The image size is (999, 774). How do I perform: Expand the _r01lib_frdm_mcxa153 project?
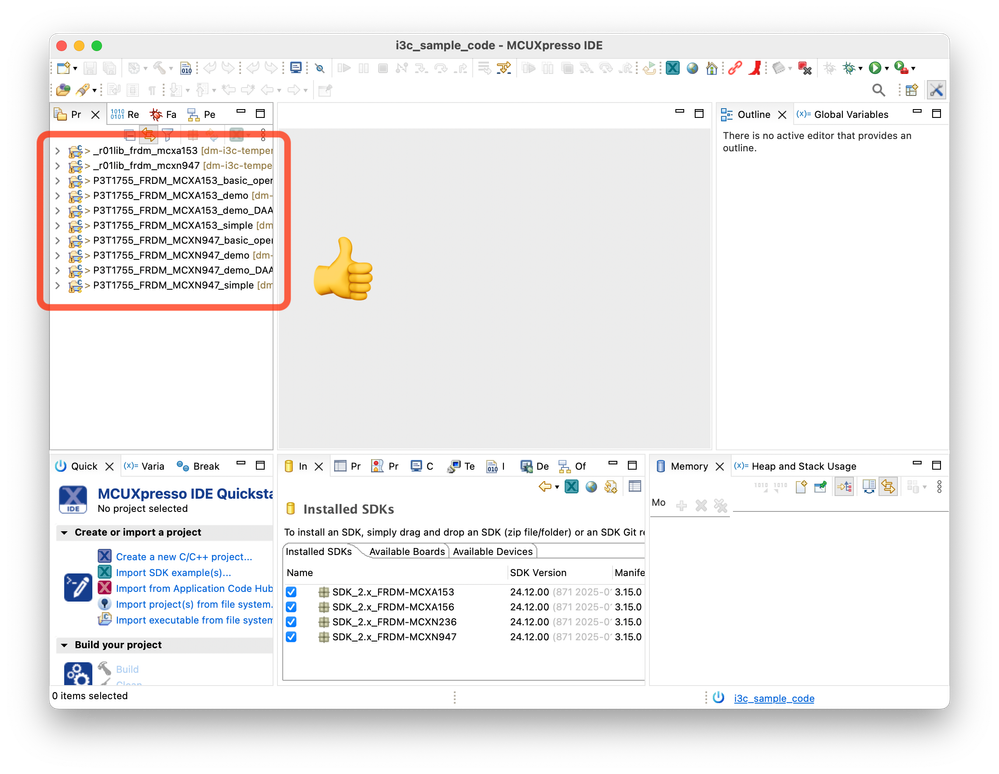pyautogui.click(x=57, y=151)
